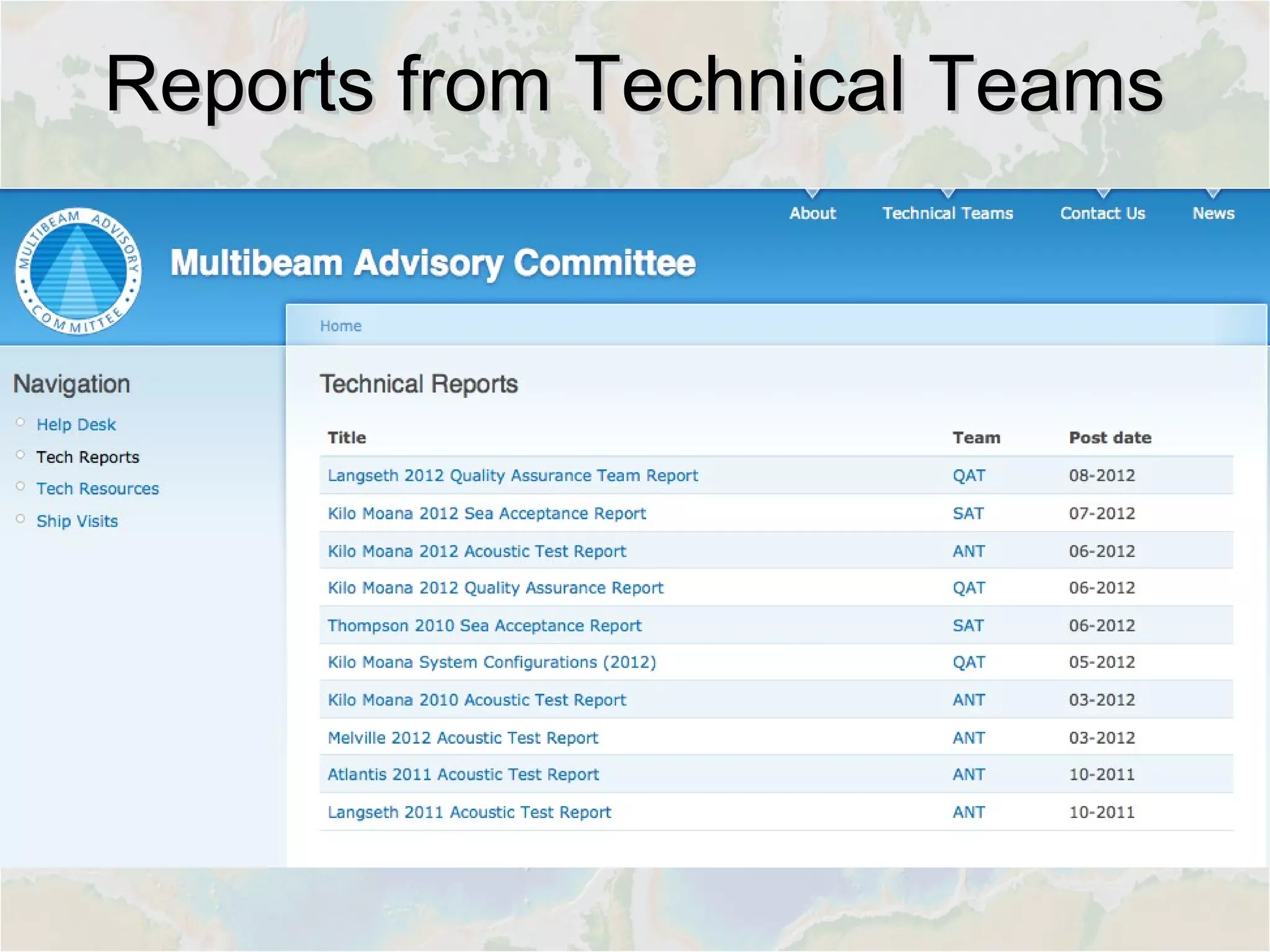
Task: Click ANT team link in Atlantis 2011 row
Action: coord(969,774)
